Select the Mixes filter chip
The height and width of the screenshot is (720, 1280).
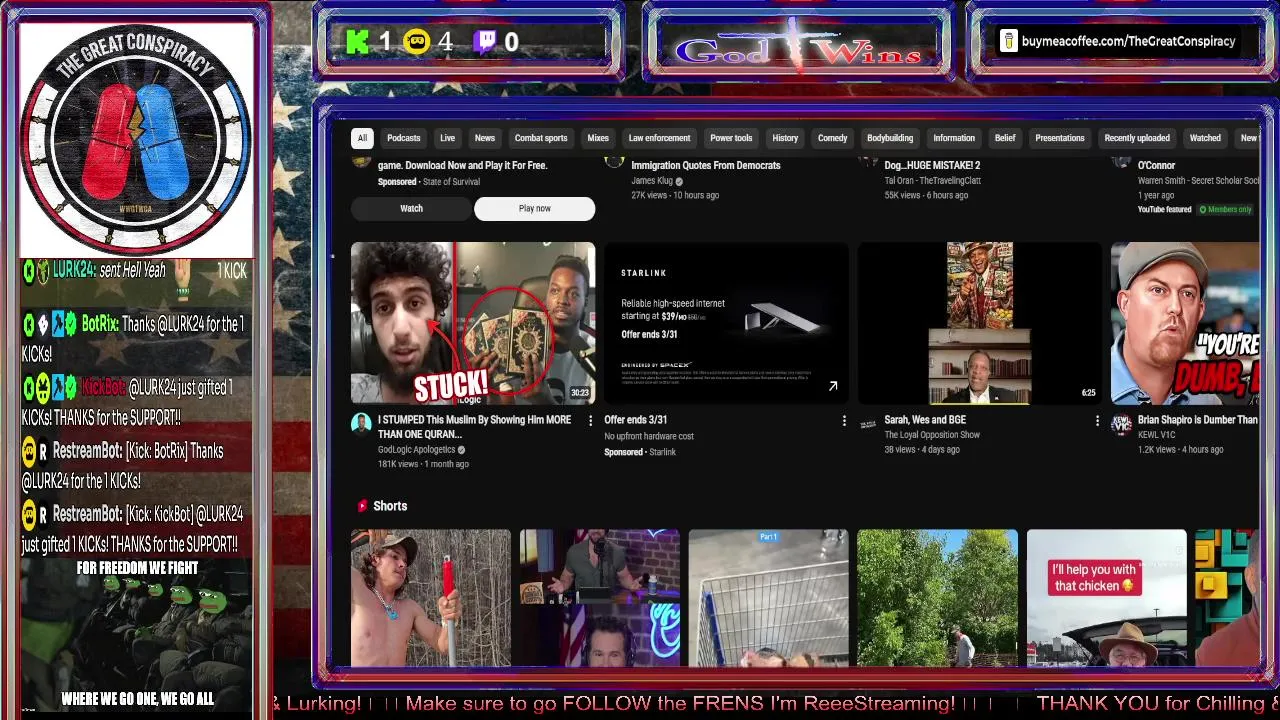pyautogui.click(x=598, y=138)
